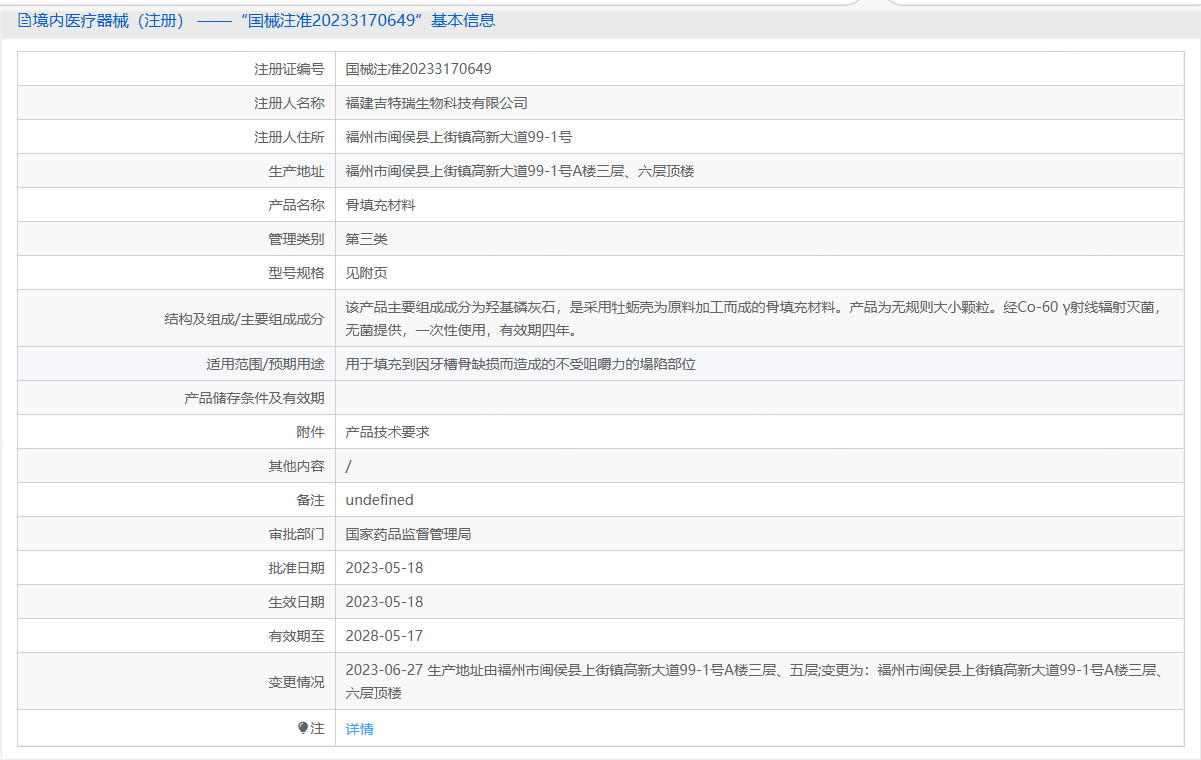This screenshot has width=1201, height=760.
Task: Click the 变更情况 change record text
Action: (x=700, y=680)
